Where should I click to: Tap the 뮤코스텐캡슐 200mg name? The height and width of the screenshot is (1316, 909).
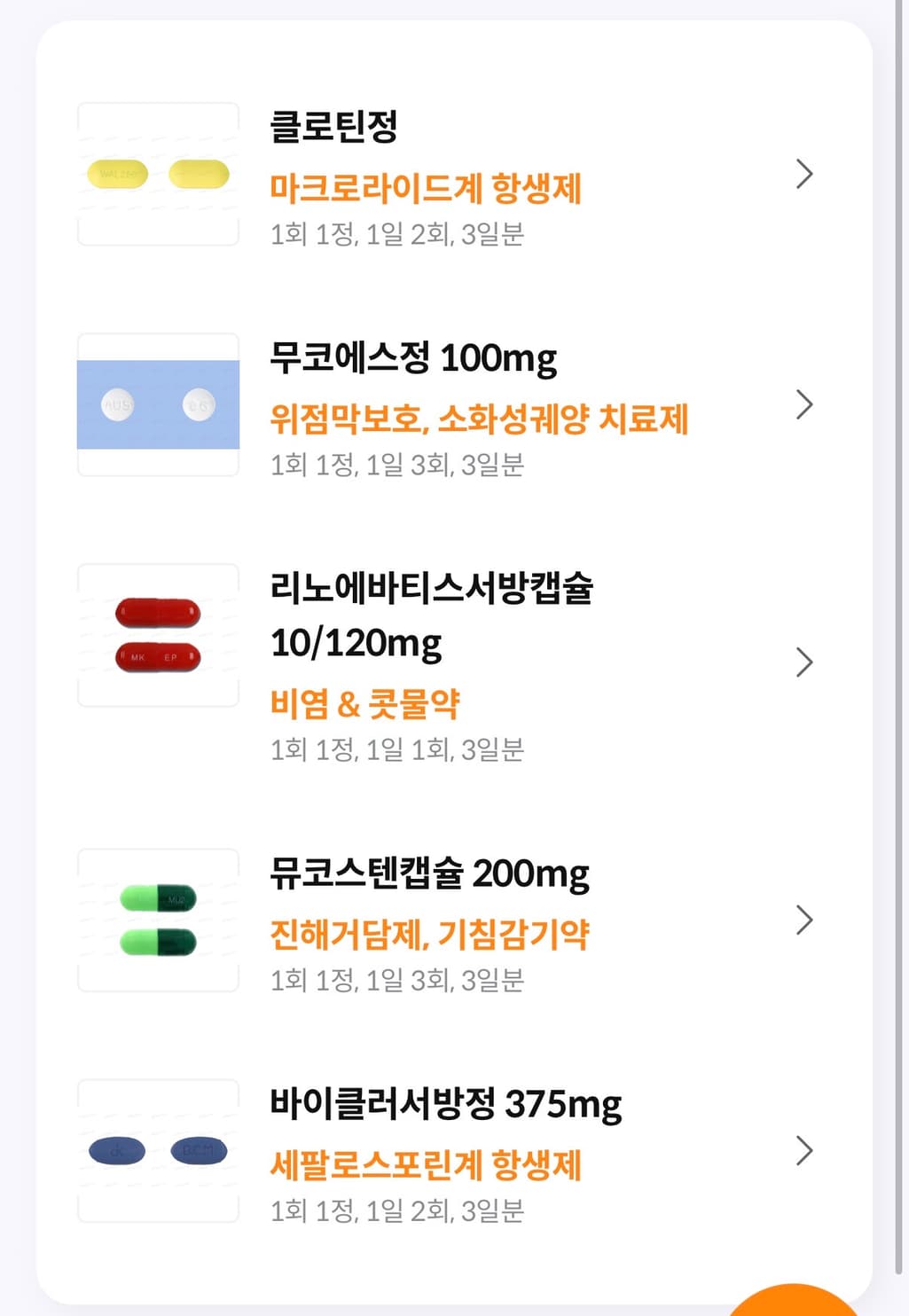click(x=429, y=873)
